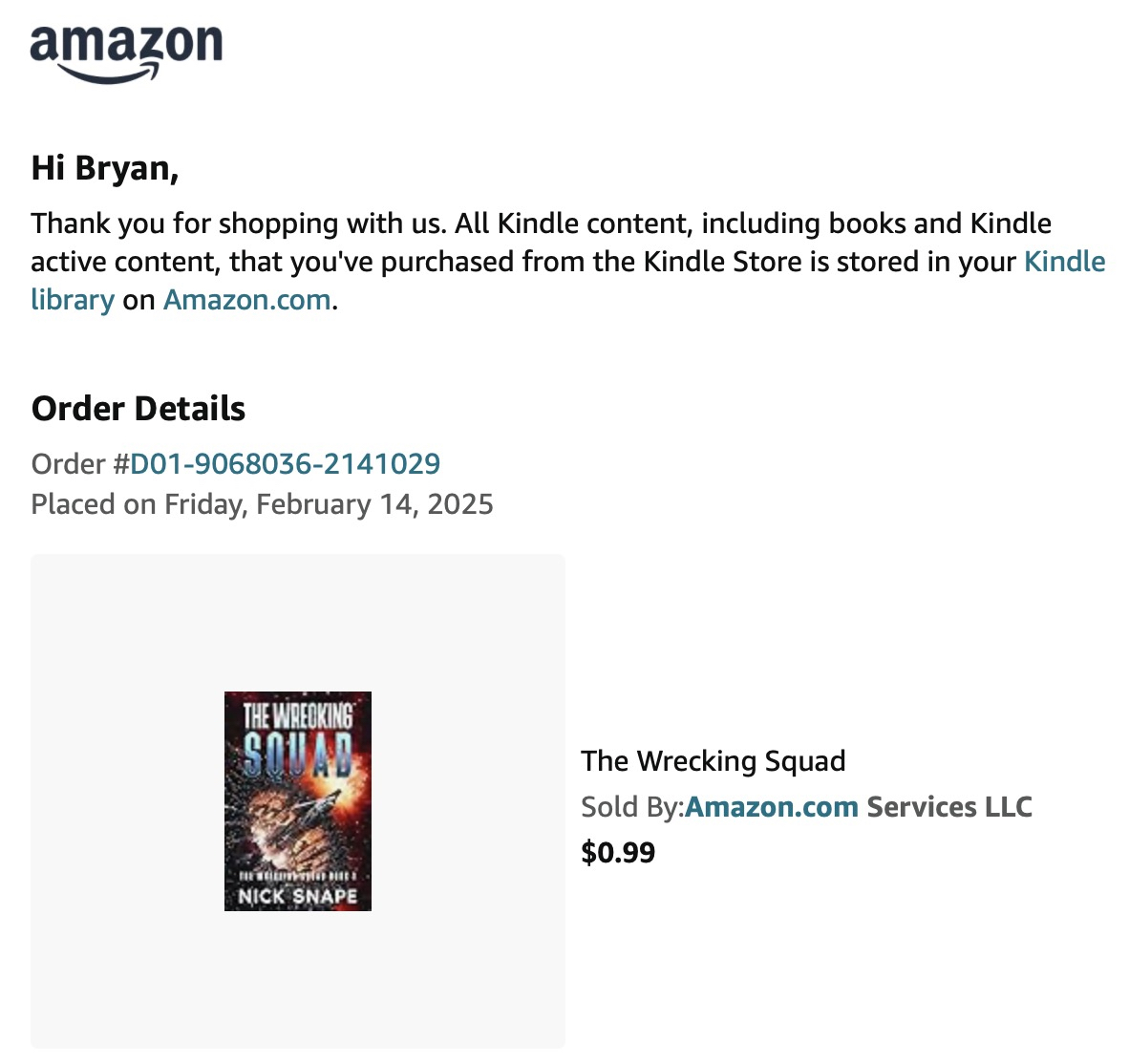Viewport: 1129px width, 1064px height.
Task: Click the $0.99 price
Action: (617, 852)
